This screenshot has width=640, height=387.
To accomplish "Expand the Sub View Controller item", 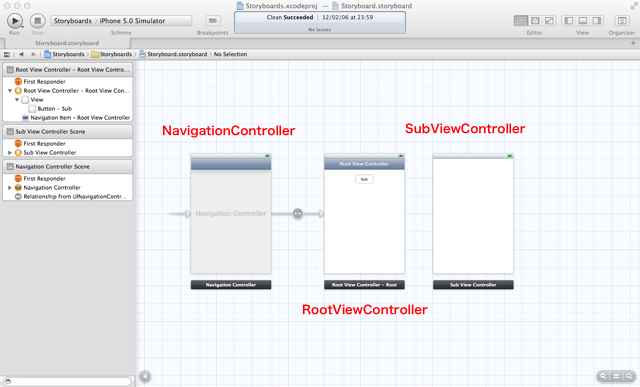I will click(10, 152).
